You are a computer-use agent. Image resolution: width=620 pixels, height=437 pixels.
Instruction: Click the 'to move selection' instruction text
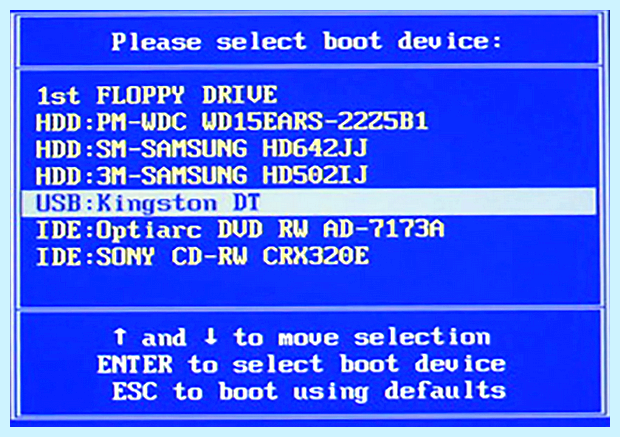coord(362,337)
